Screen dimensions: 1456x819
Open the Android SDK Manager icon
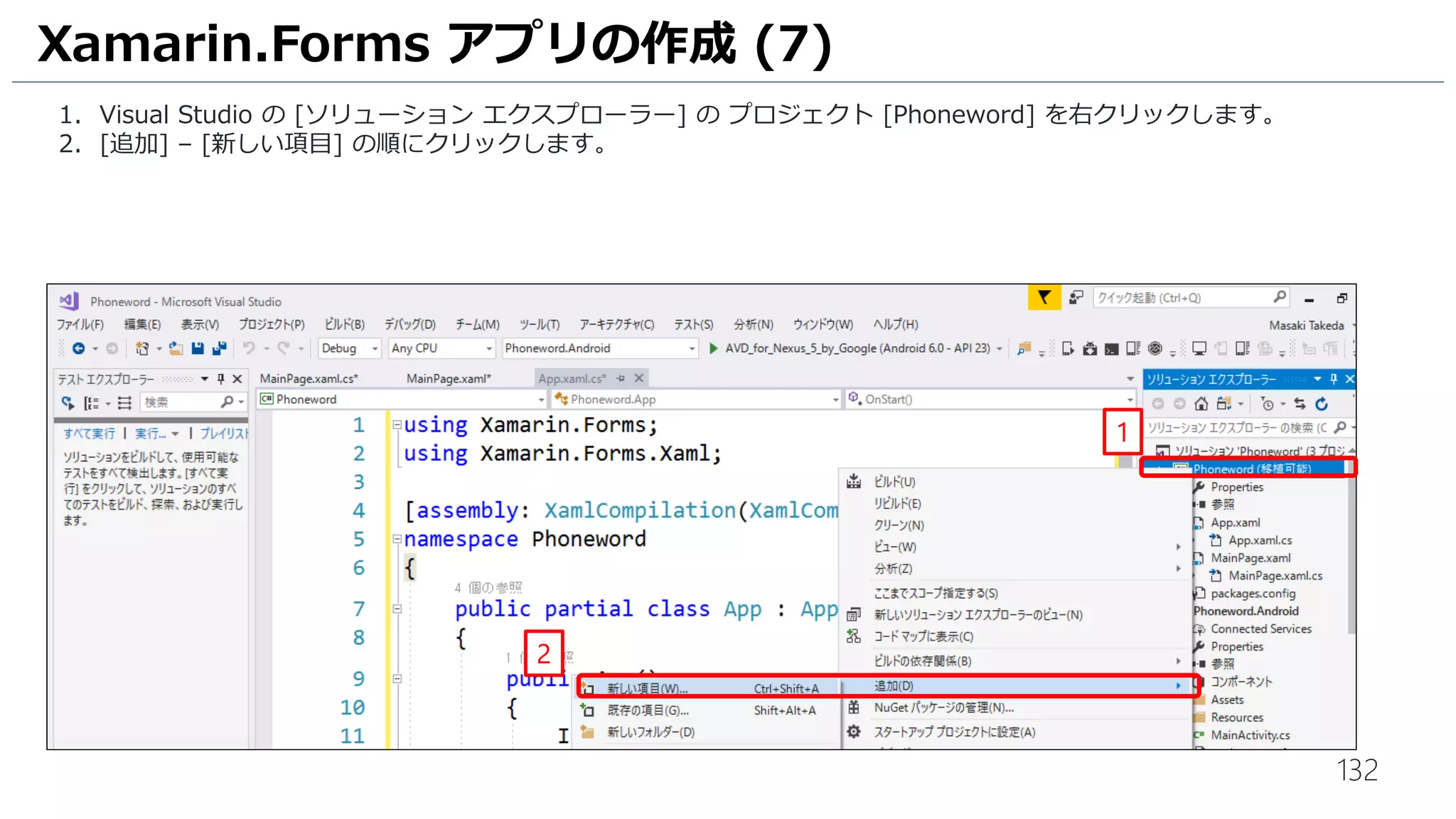click(1090, 348)
